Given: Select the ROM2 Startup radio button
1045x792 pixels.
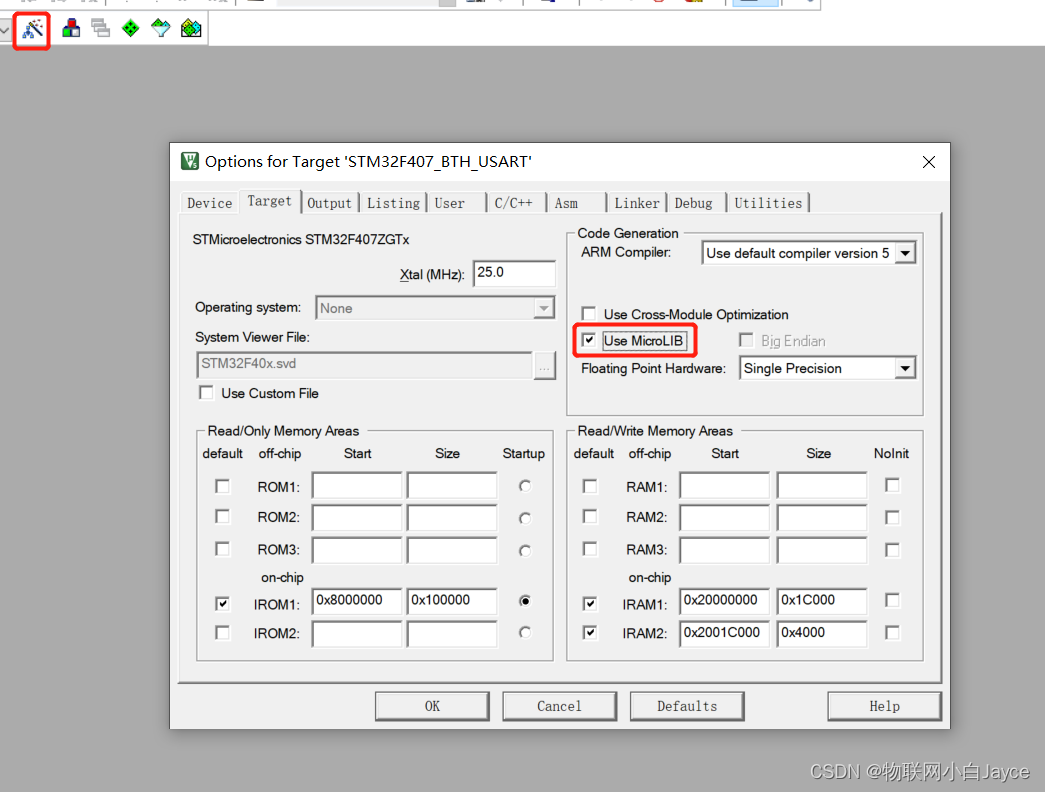Looking at the screenshot, I should (525, 518).
